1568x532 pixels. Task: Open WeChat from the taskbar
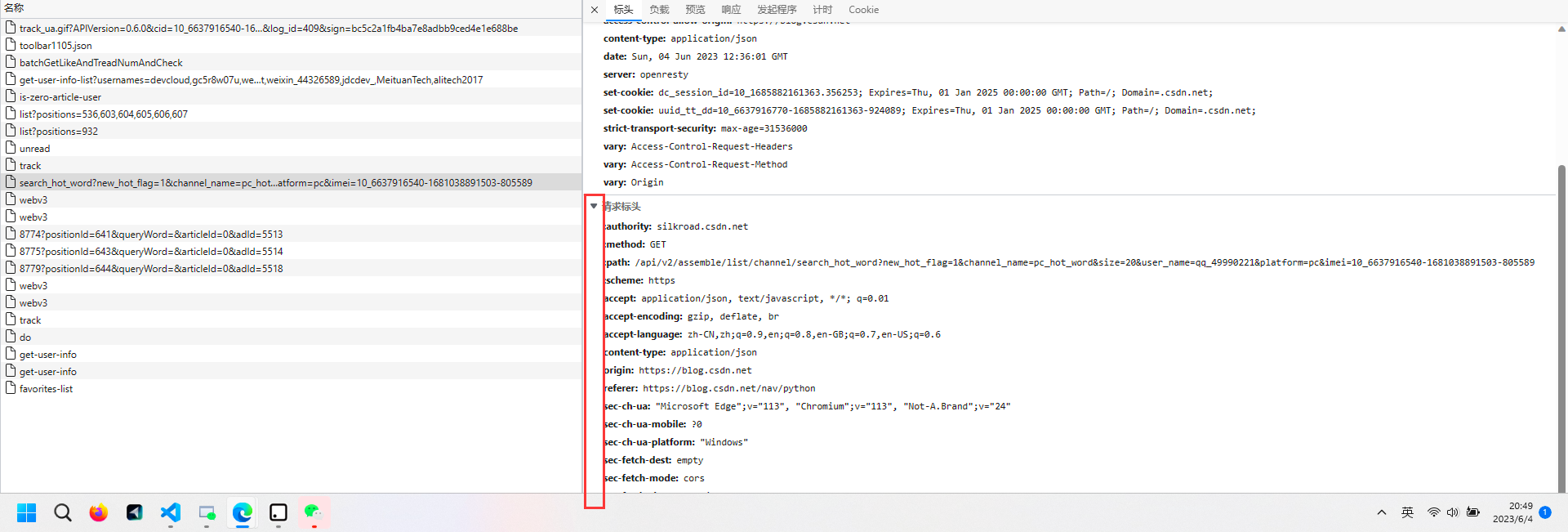point(314,512)
